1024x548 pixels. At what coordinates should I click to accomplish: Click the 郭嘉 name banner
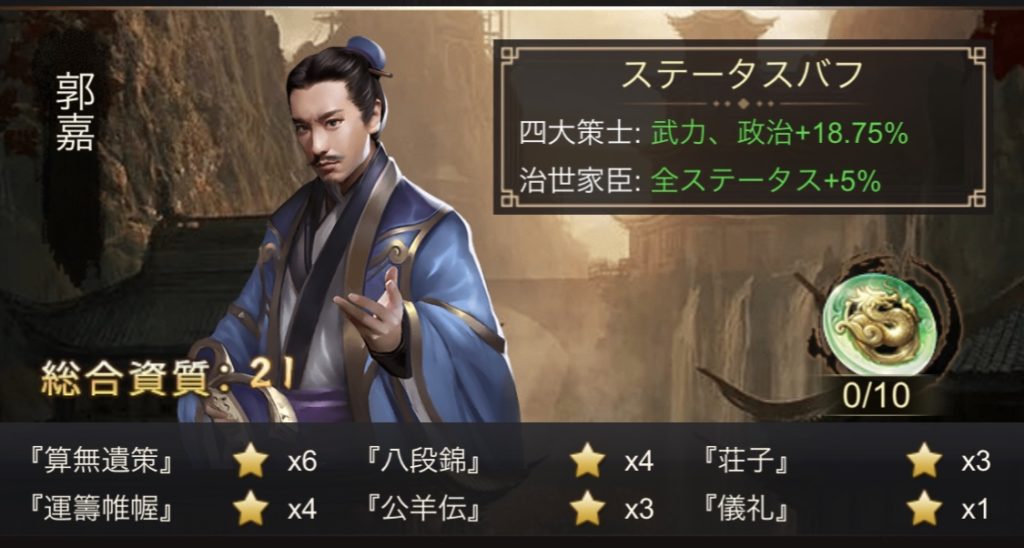point(75,111)
